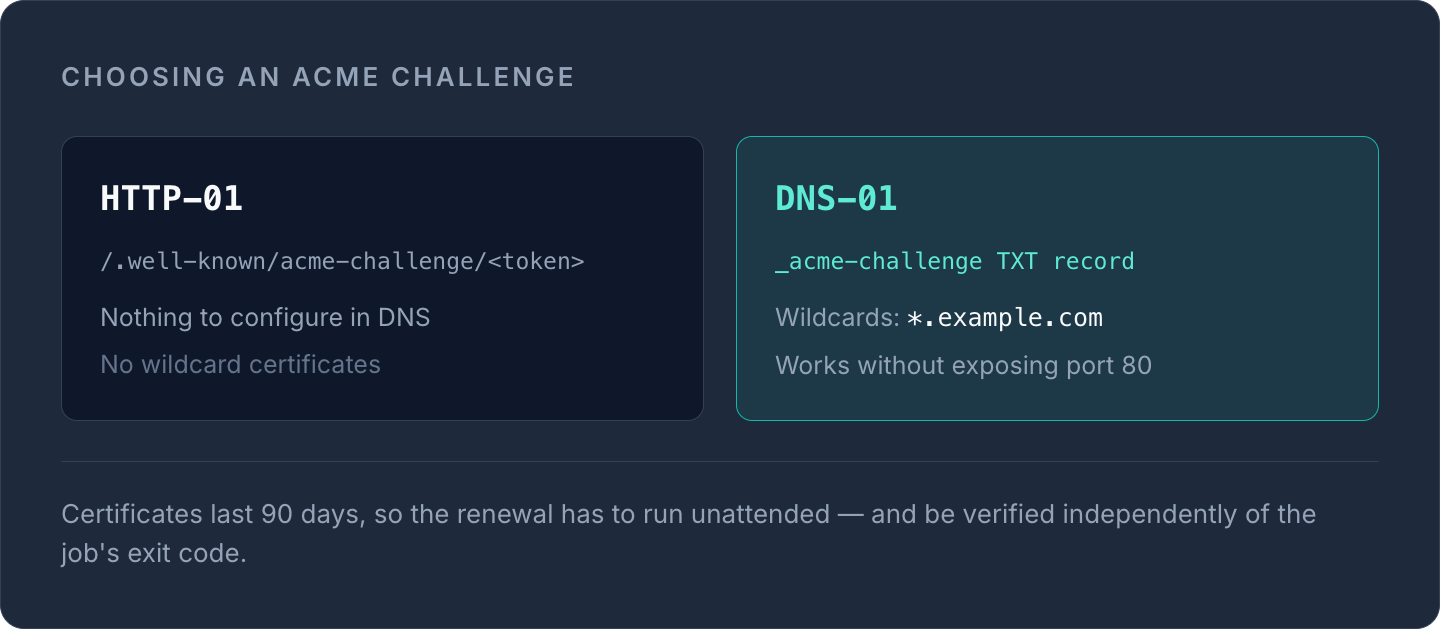Click the HTTP-01 card title
The image size is (1440, 629).
pyautogui.click(x=171, y=198)
